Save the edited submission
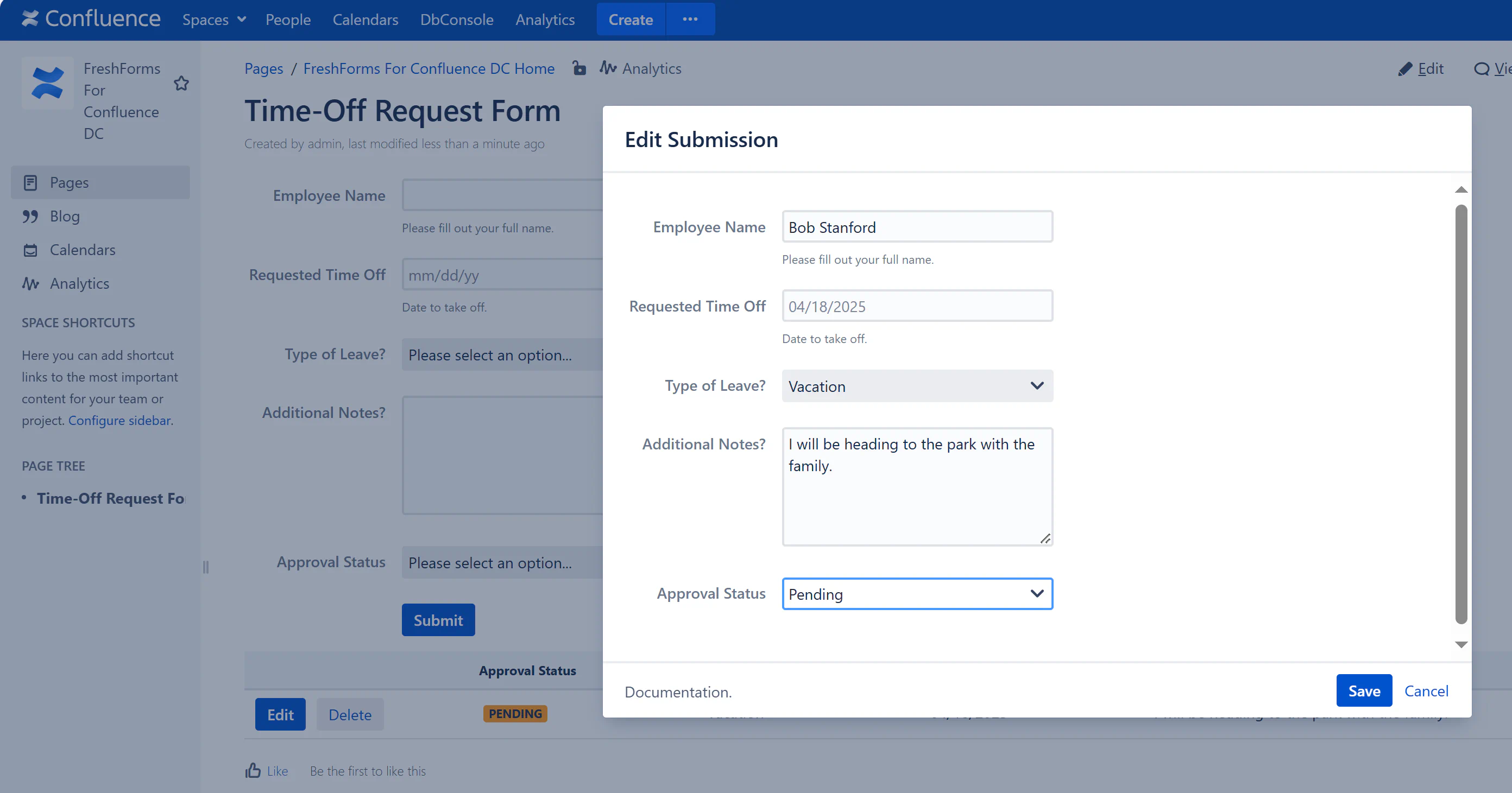The width and height of the screenshot is (1512, 793). 1364,690
